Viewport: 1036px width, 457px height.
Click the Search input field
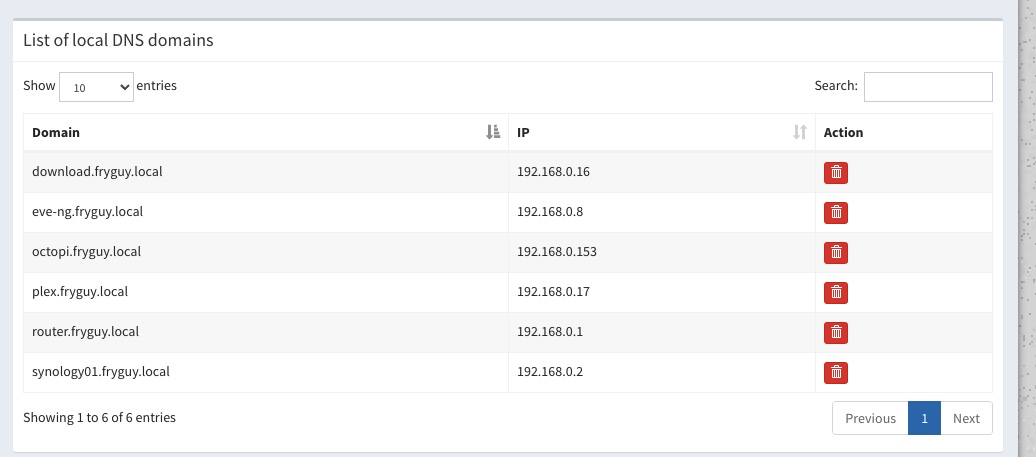(928, 87)
